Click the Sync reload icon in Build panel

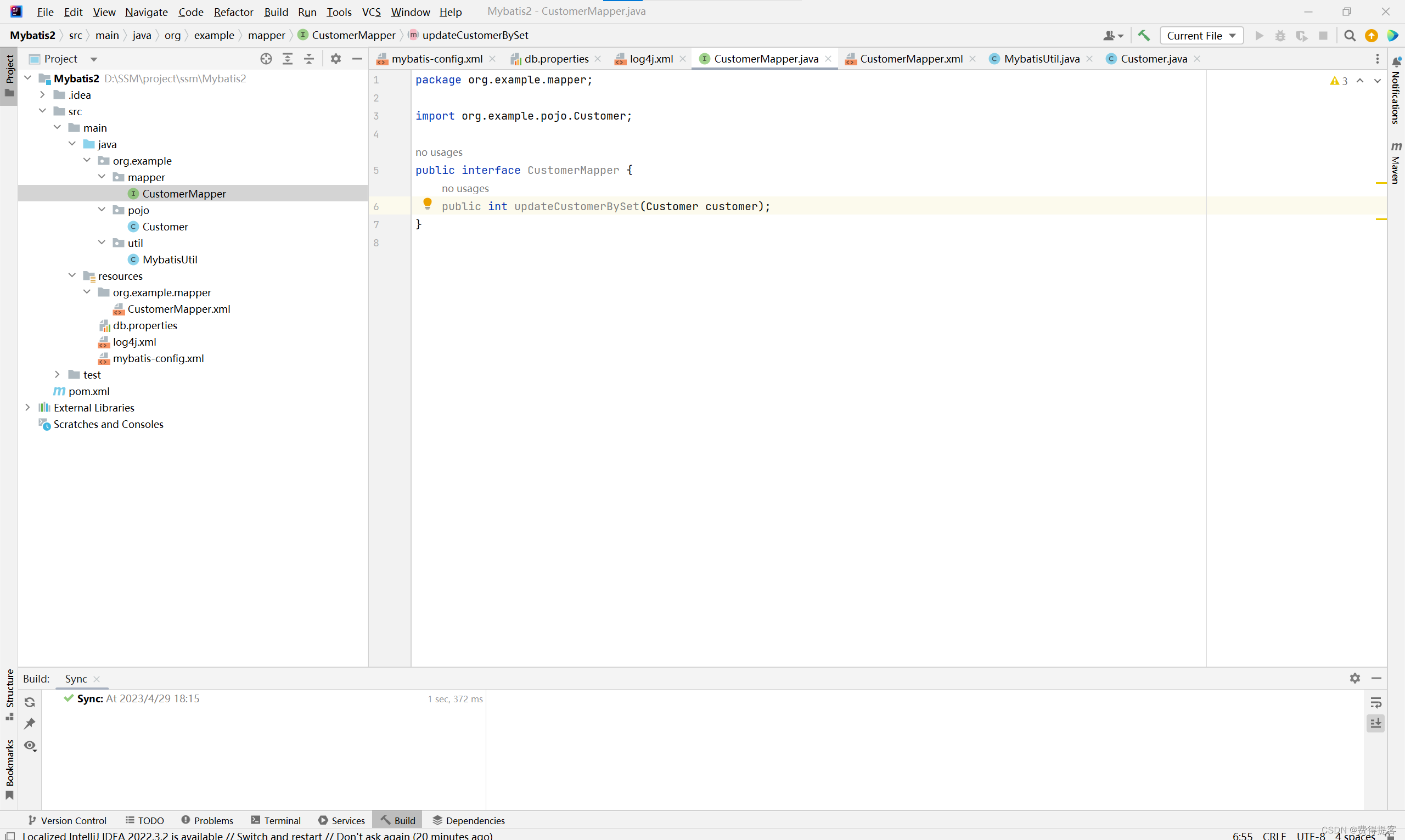click(x=30, y=702)
